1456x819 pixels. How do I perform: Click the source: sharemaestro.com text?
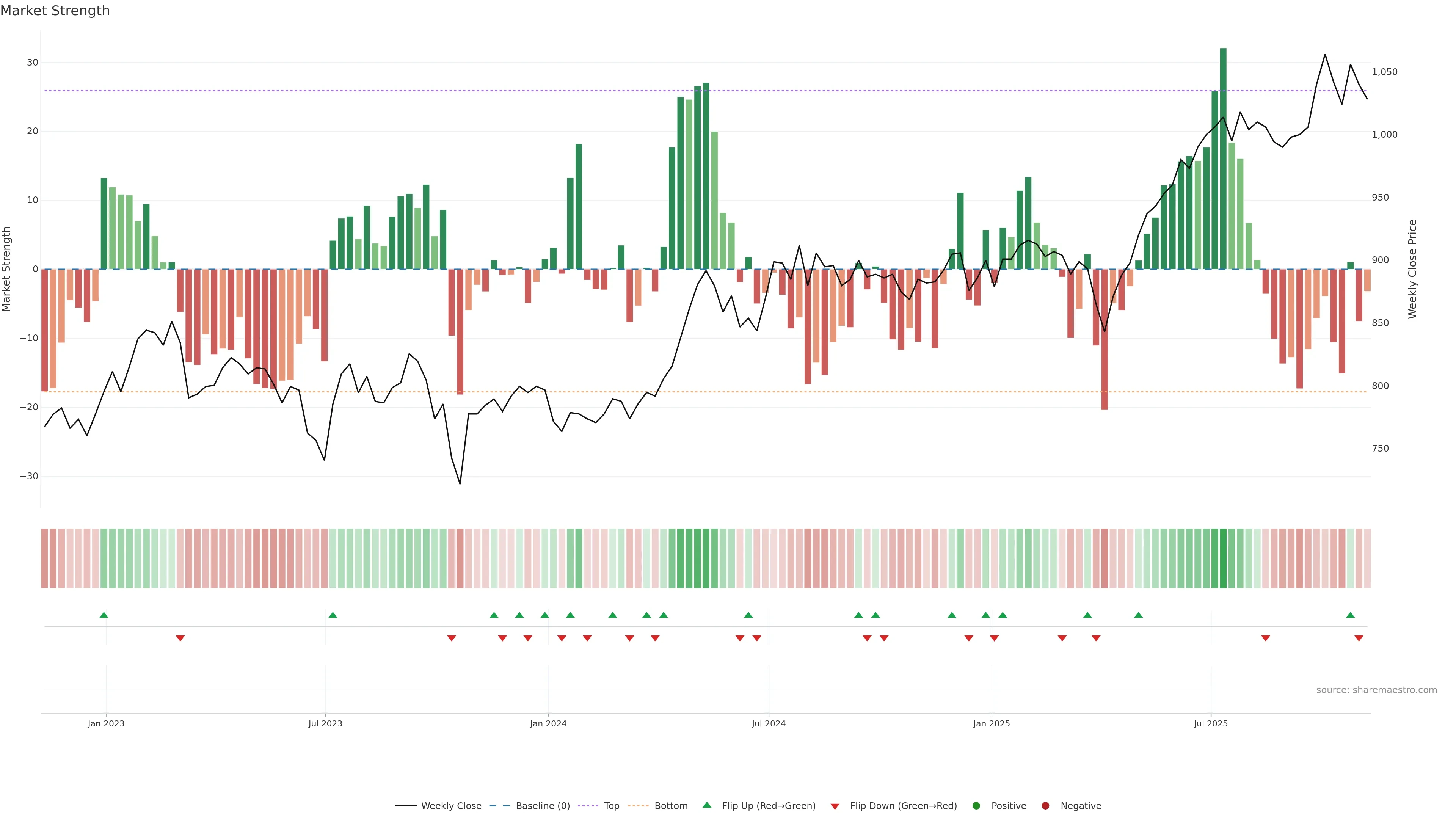(x=1376, y=690)
